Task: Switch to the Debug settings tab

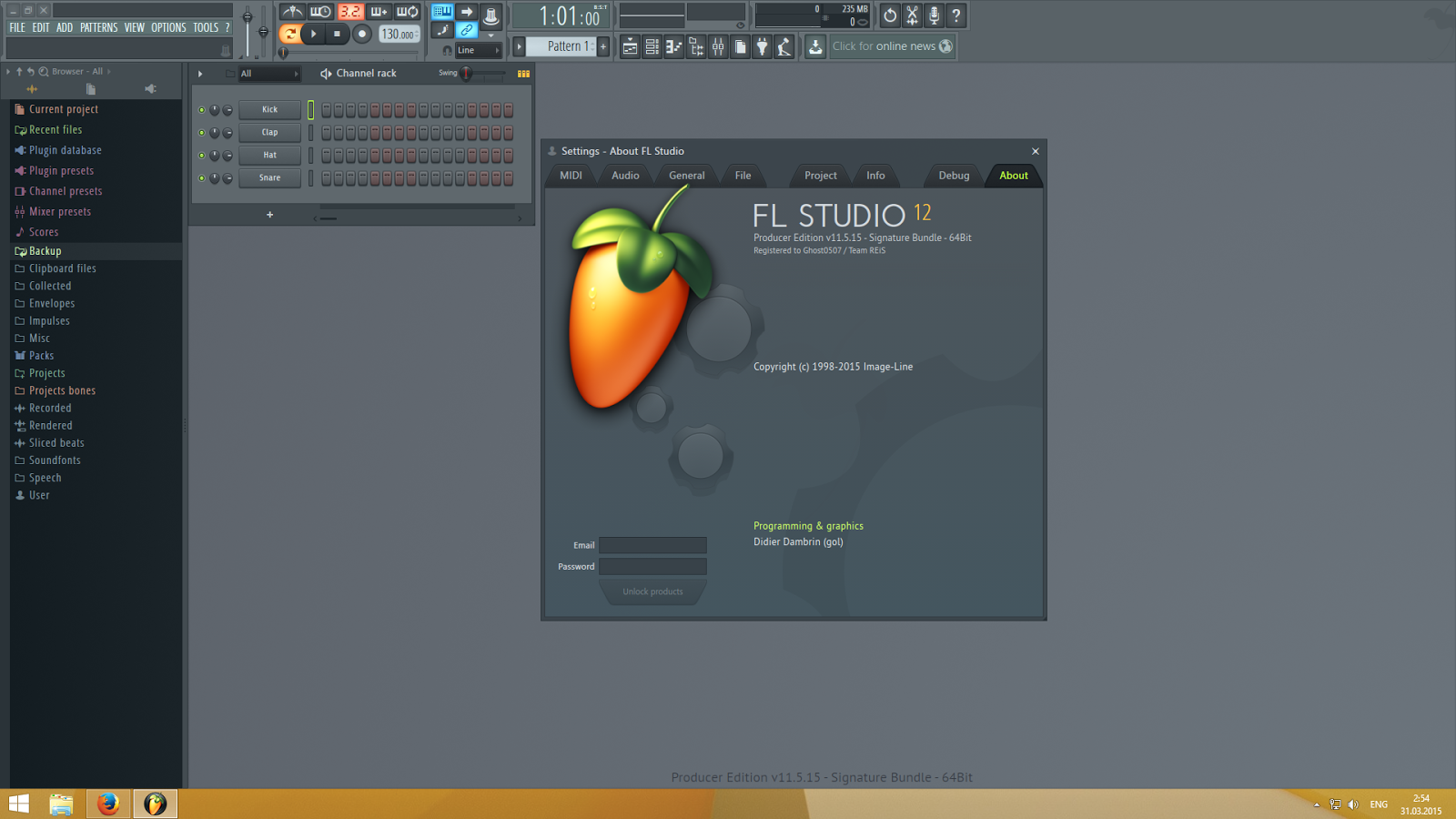Action: (x=954, y=176)
